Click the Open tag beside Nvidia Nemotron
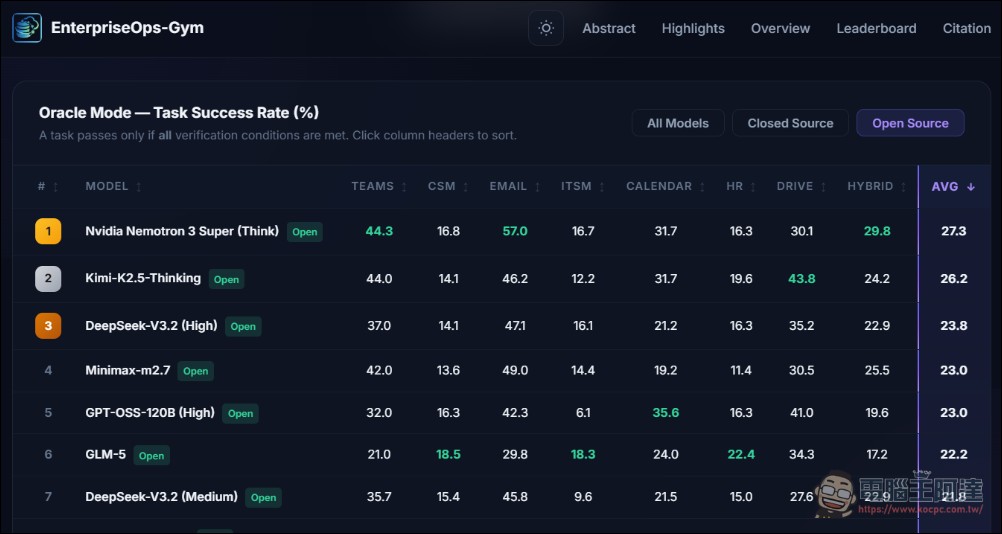The height and width of the screenshot is (534, 1002). (305, 232)
